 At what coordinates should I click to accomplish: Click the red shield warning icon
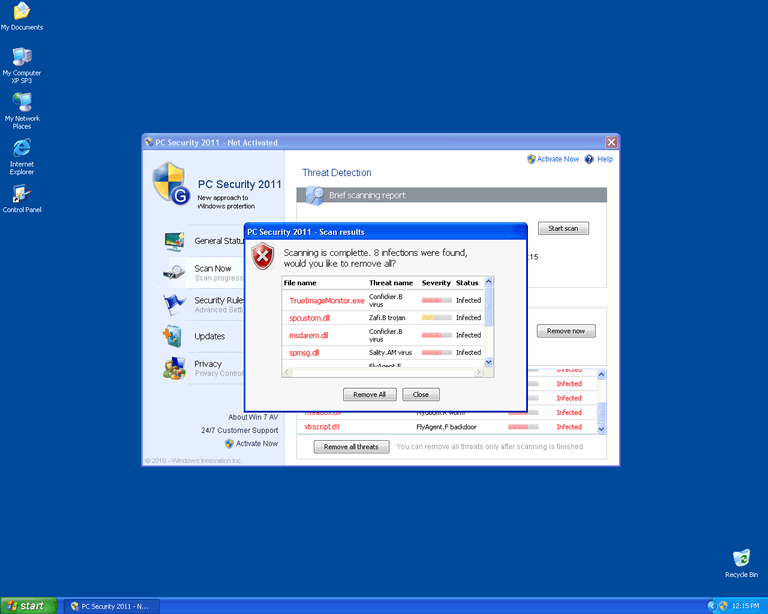(x=262, y=257)
